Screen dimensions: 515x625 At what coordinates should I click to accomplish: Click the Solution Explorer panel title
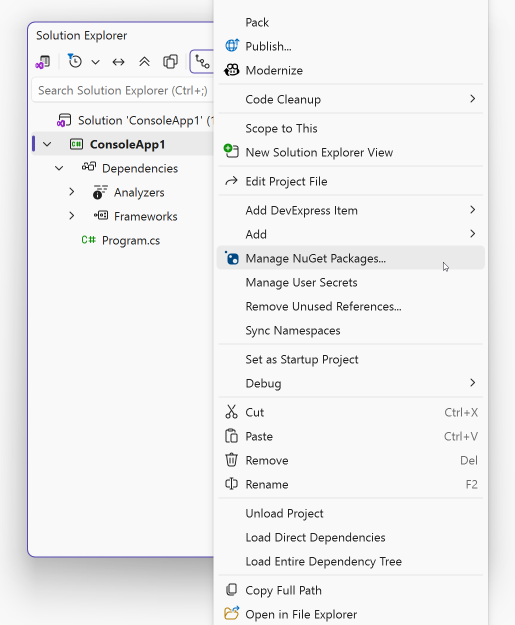82,35
